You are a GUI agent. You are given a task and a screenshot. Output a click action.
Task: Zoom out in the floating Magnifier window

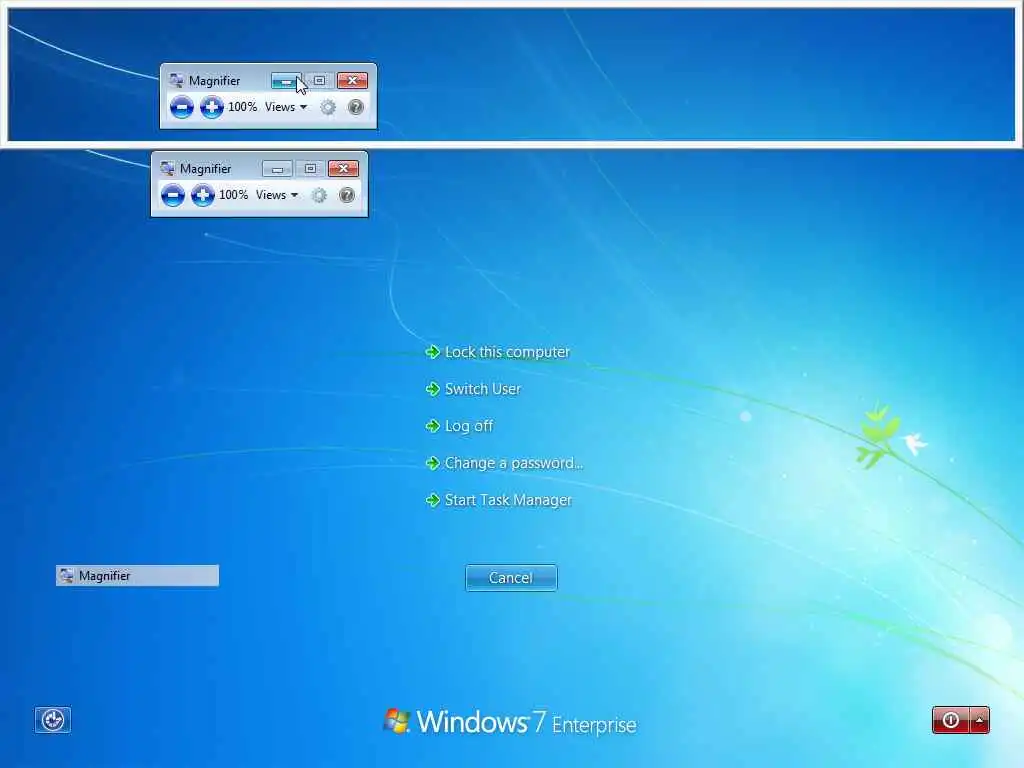coord(172,195)
